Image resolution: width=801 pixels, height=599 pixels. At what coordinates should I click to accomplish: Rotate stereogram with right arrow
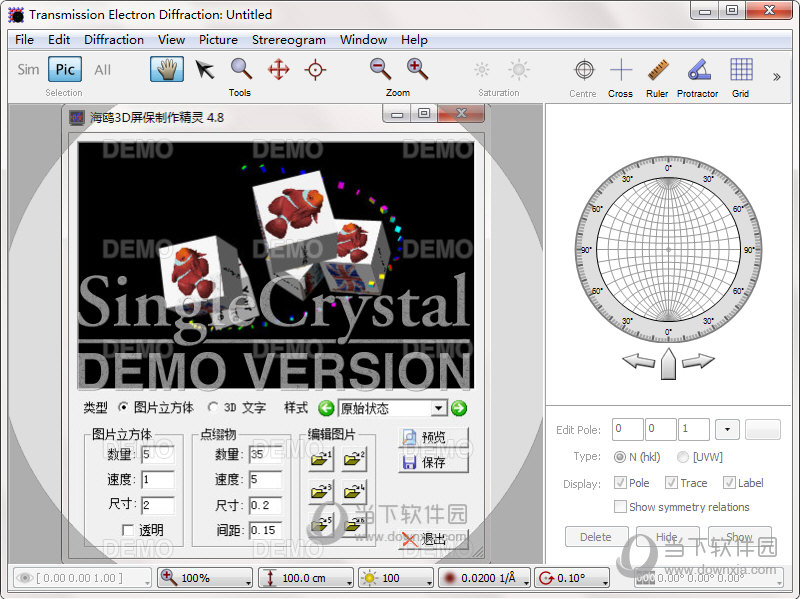click(x=698, y=361)
